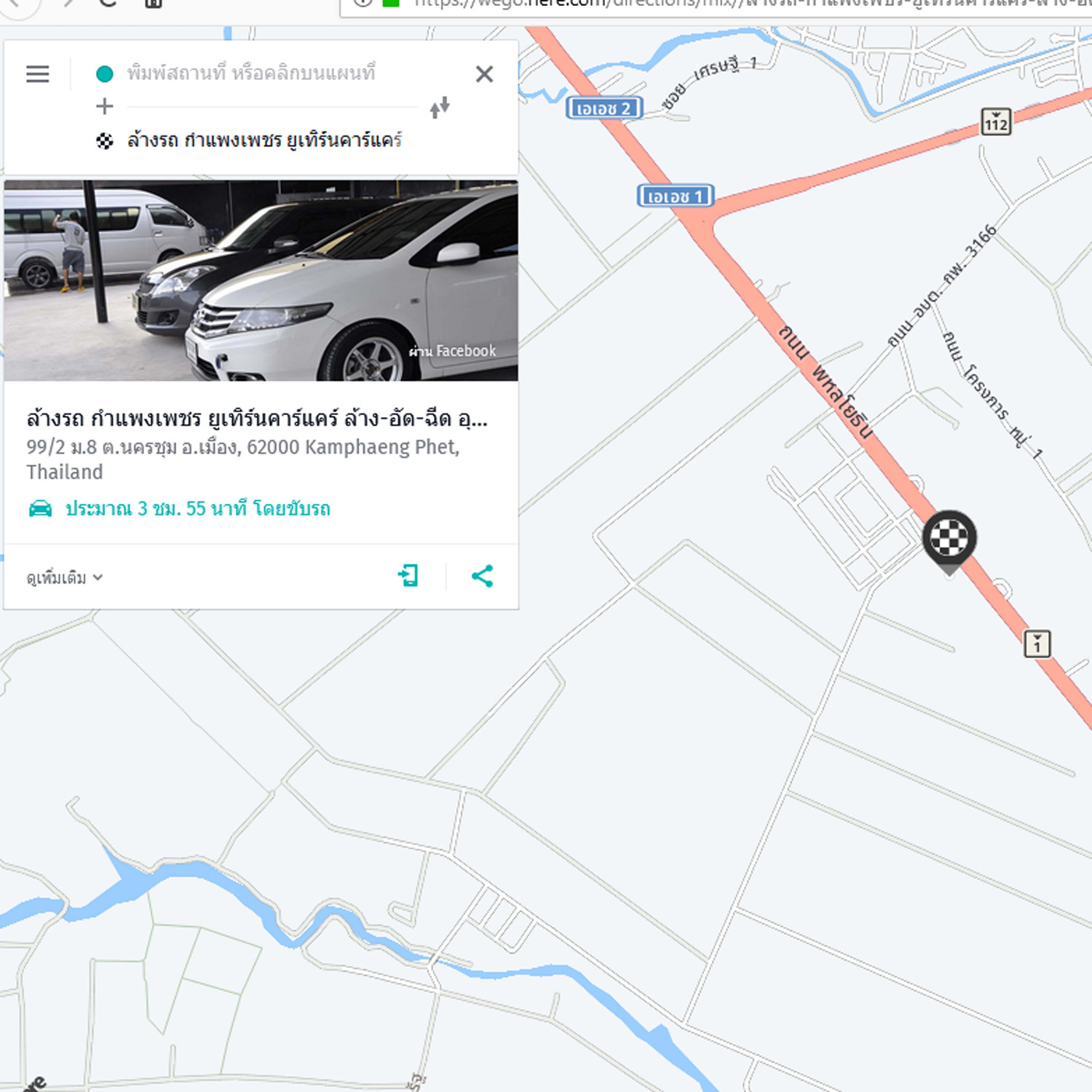Click the destination field ล้างรถ กำแพงเพชร

[264, 140]
